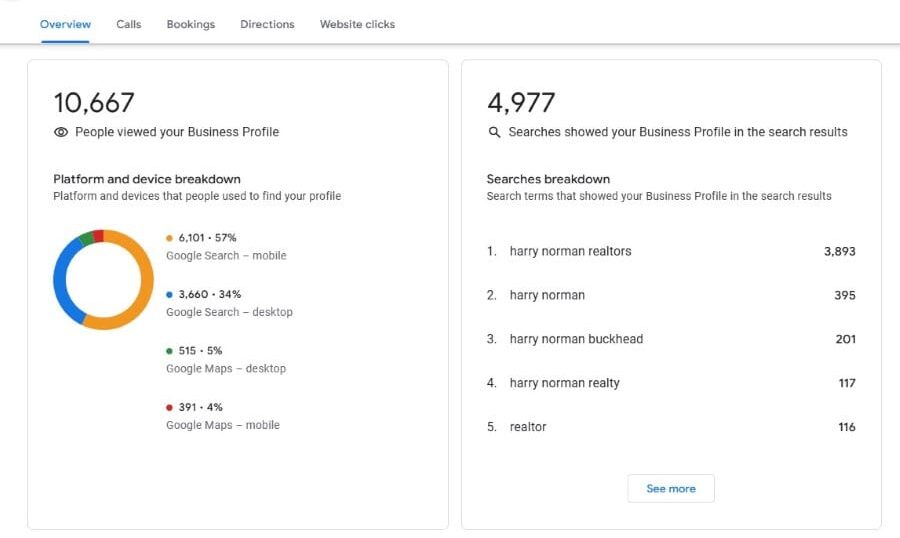Click 'People viewed your Business Profile' text
This screenshot has width=900, height=538.
(177, 132)
